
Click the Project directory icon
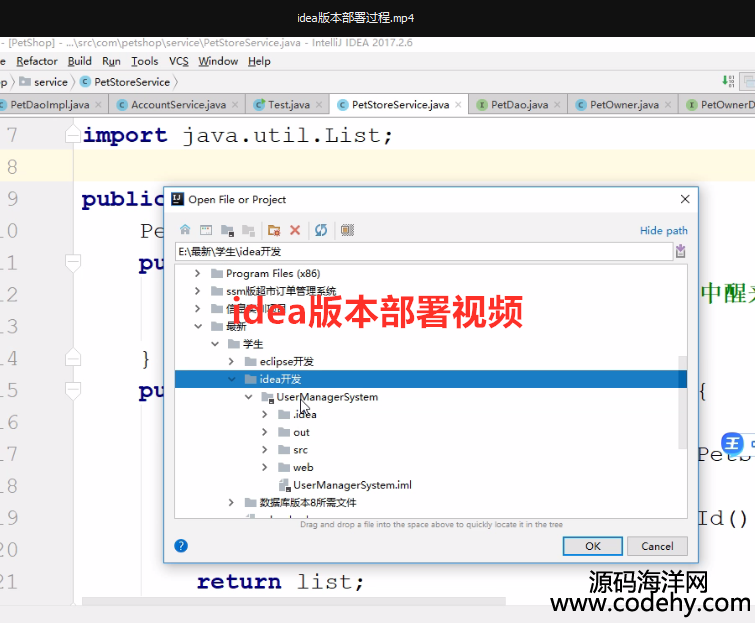228,230
